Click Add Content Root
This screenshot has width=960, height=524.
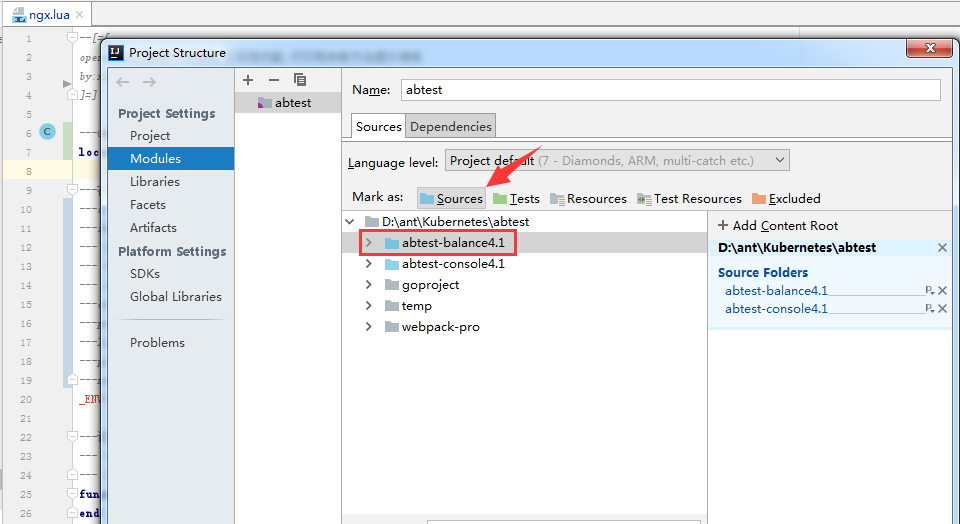[778, 226]
